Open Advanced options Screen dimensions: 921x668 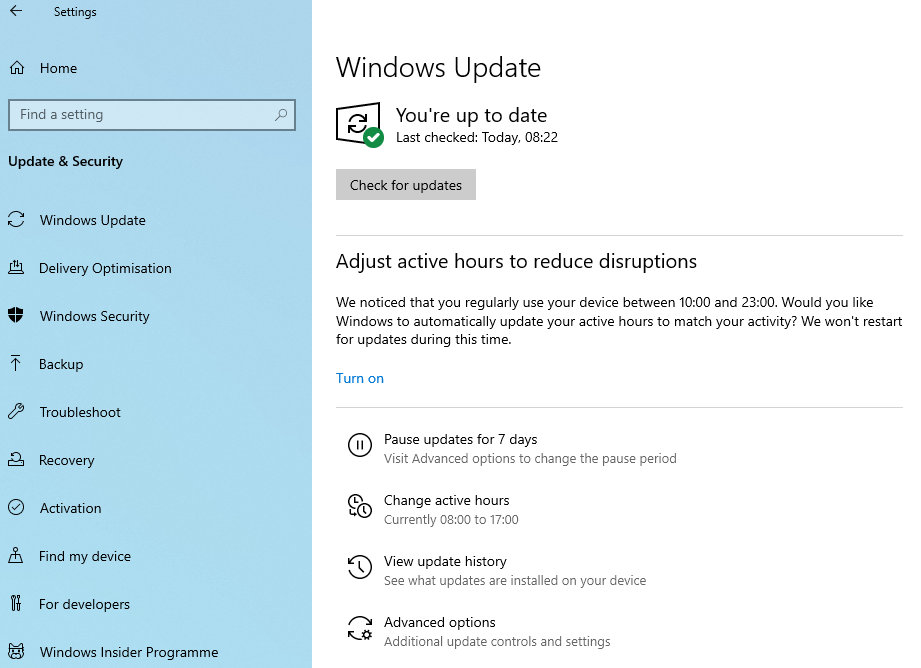[x=439, y=622]
